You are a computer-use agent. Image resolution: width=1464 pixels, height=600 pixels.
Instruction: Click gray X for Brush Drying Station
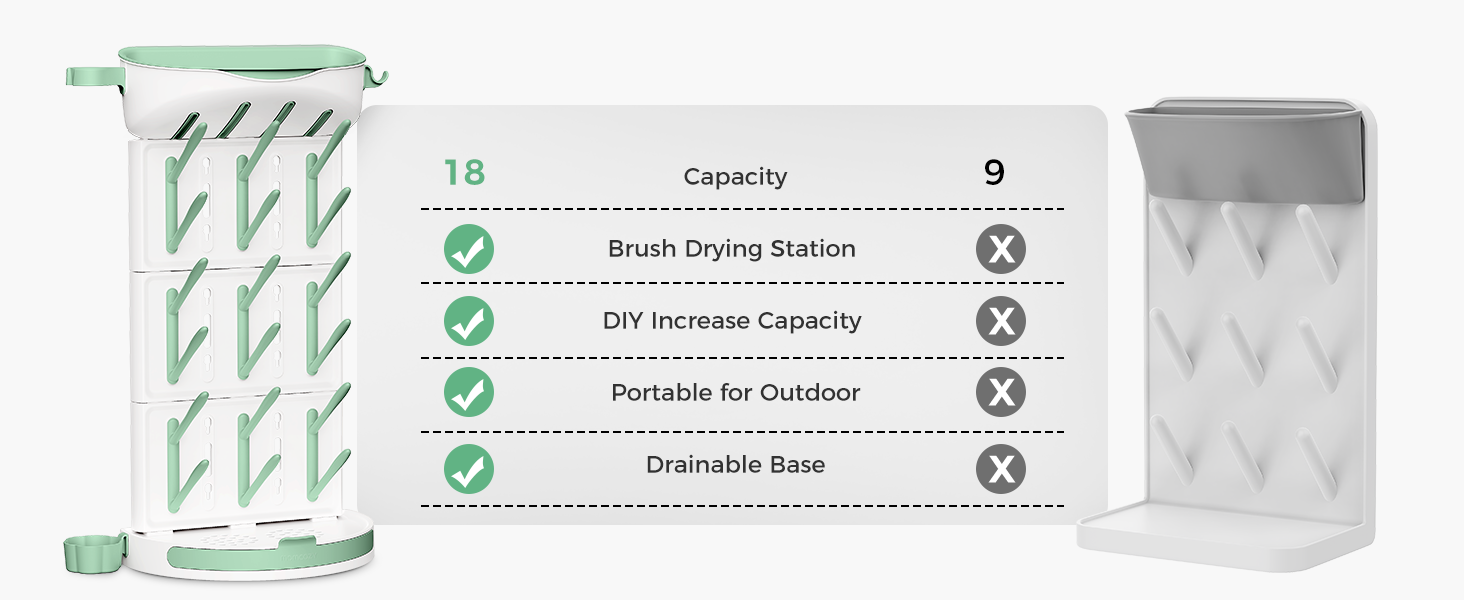(x=1001, y=249)
